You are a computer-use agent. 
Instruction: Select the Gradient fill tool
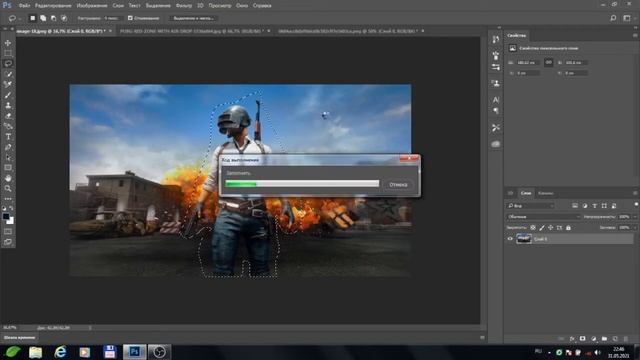(8, 126)
